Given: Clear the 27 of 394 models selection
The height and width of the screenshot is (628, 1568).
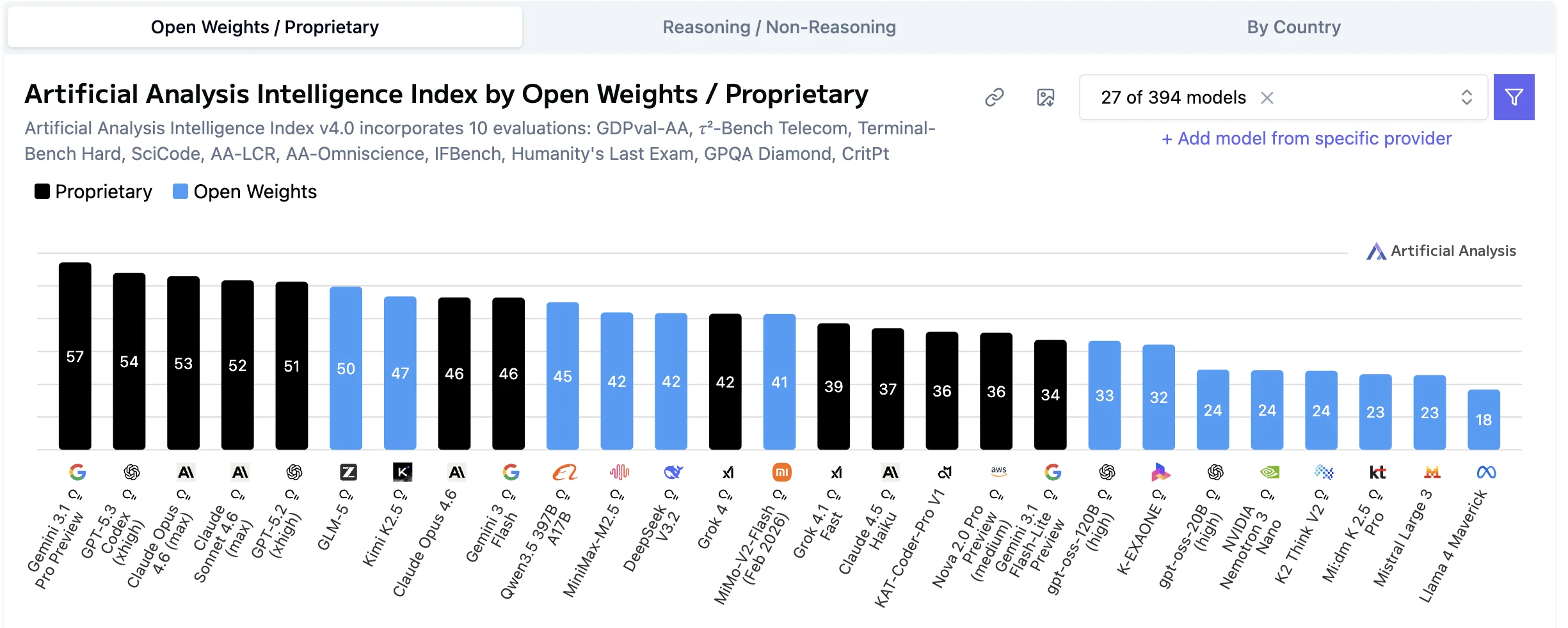Looking at the screenshot, I should pos(1267,98).
